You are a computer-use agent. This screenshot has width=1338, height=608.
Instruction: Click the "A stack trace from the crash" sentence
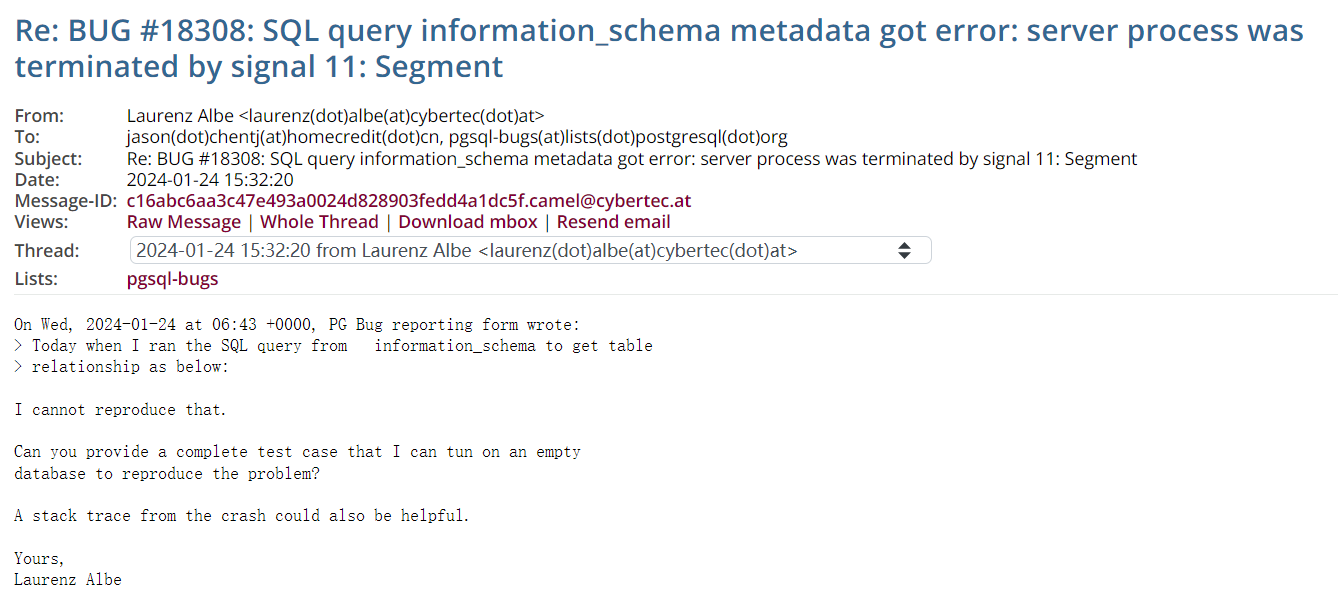[x=241, y=516]
